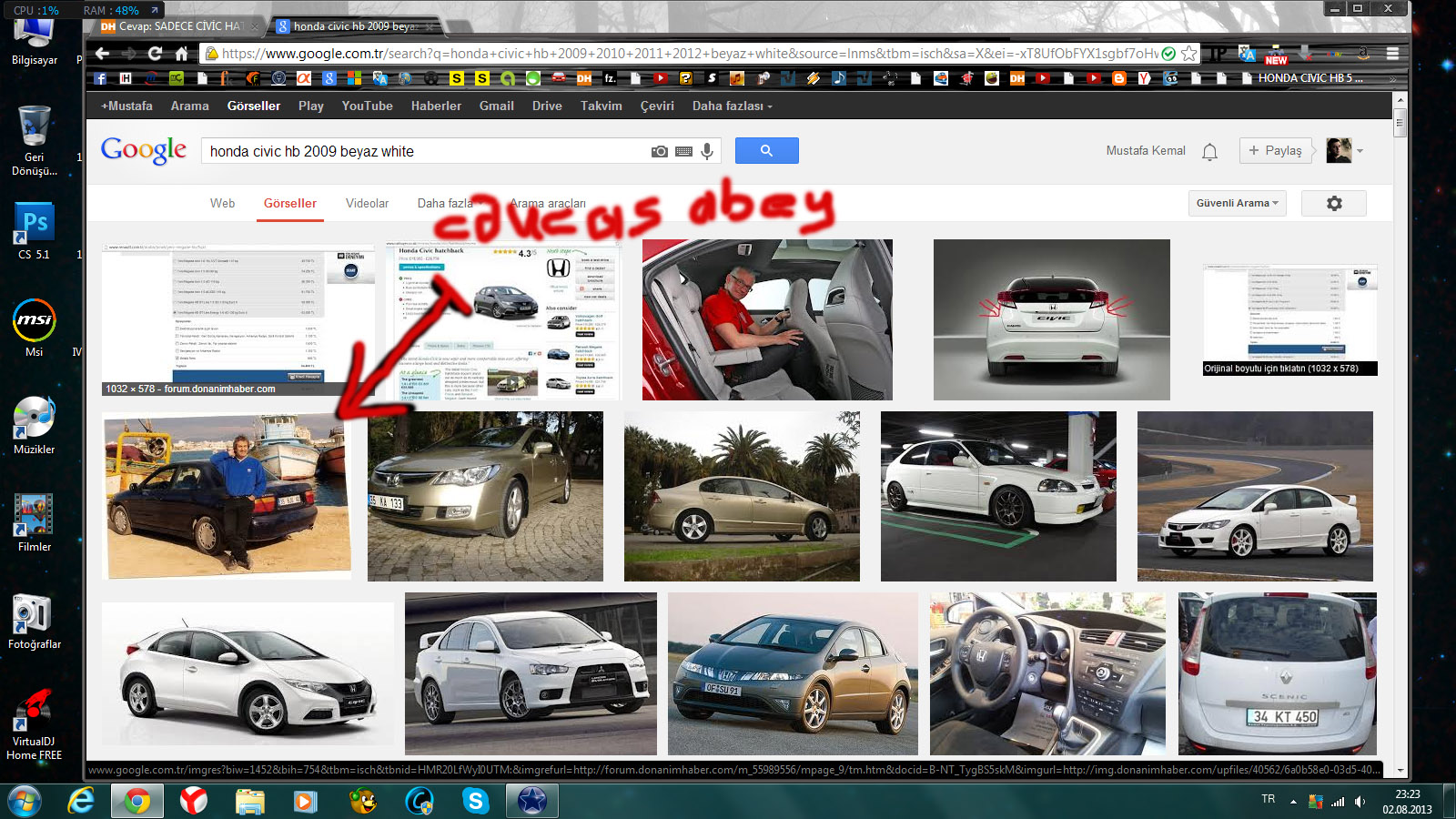The image size is (1456, 819).
Task: Open white Mitsubishi Lancer thumbnail
Action: tap(531, 673)
